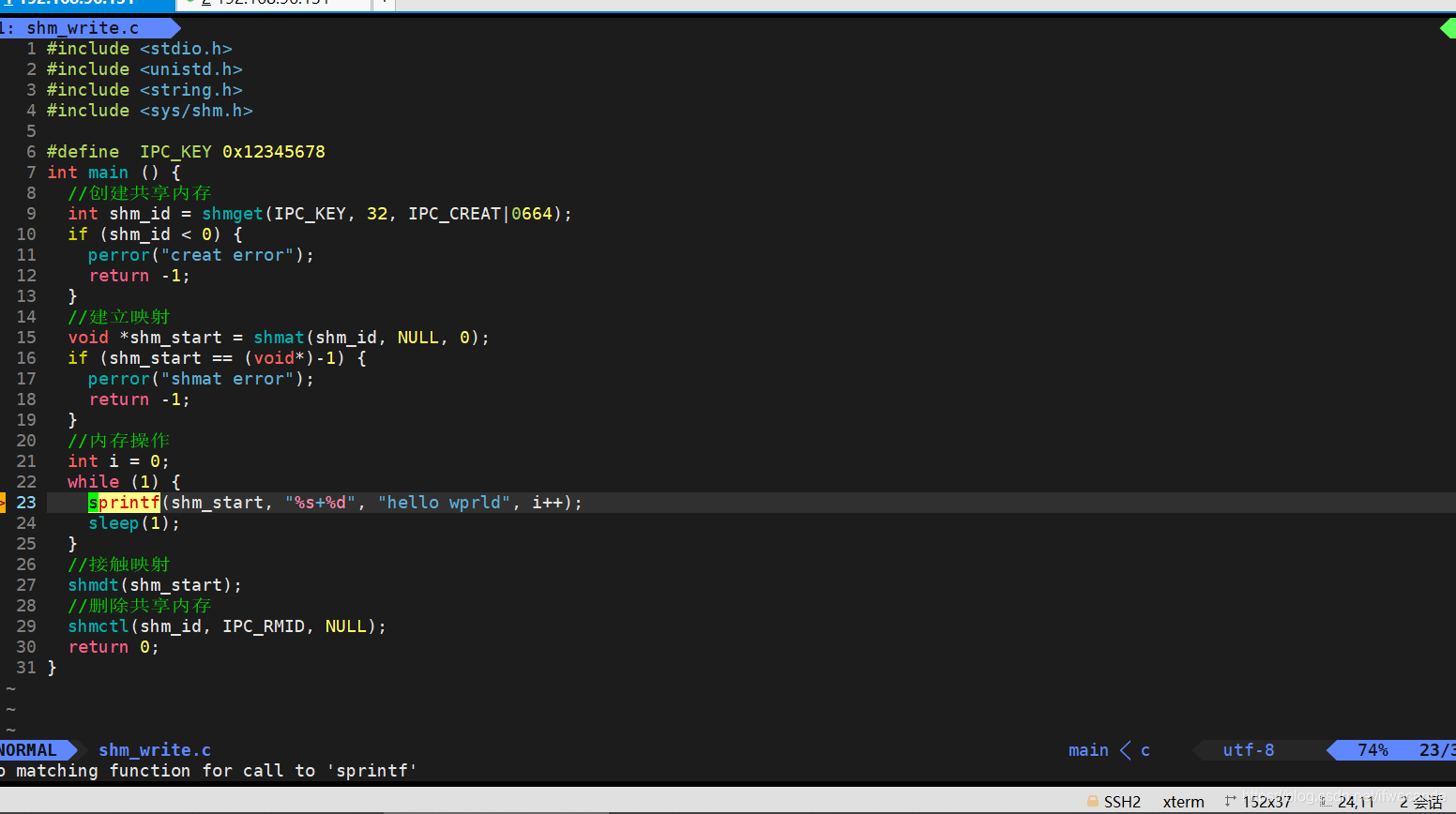
Task: Click the shmctl function call
Action: (99, 626)
